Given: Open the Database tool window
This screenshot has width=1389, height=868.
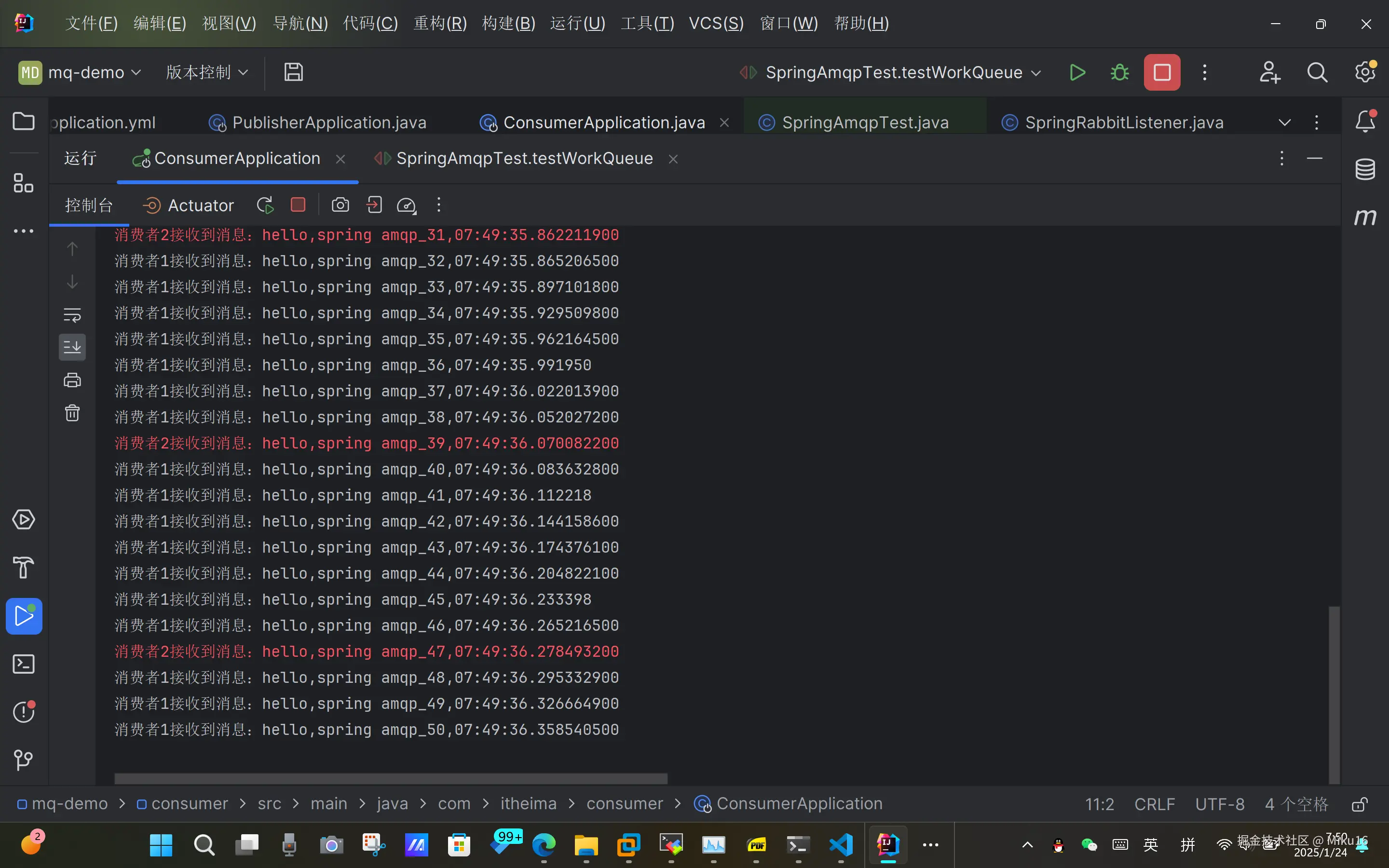Looking at the screenshot, I should click(1365, 169).
